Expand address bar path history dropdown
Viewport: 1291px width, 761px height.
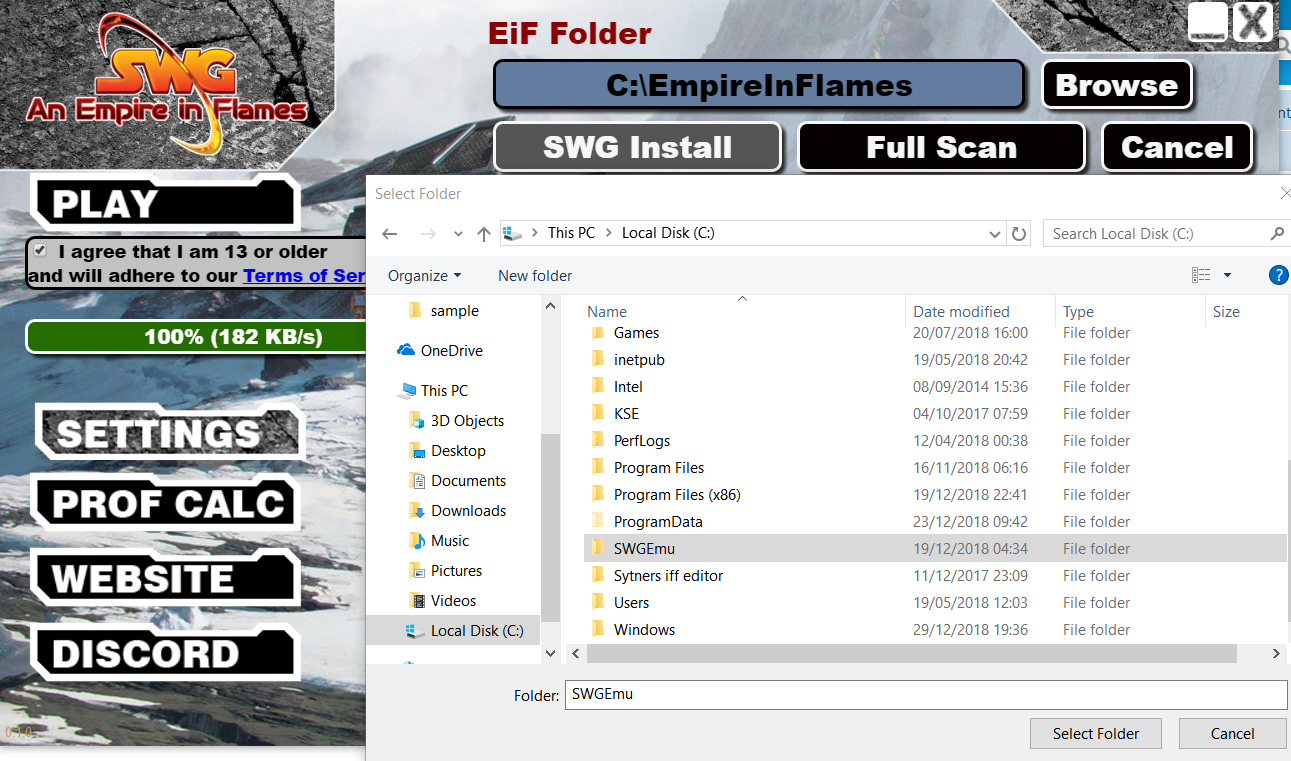tap(995, 234)
